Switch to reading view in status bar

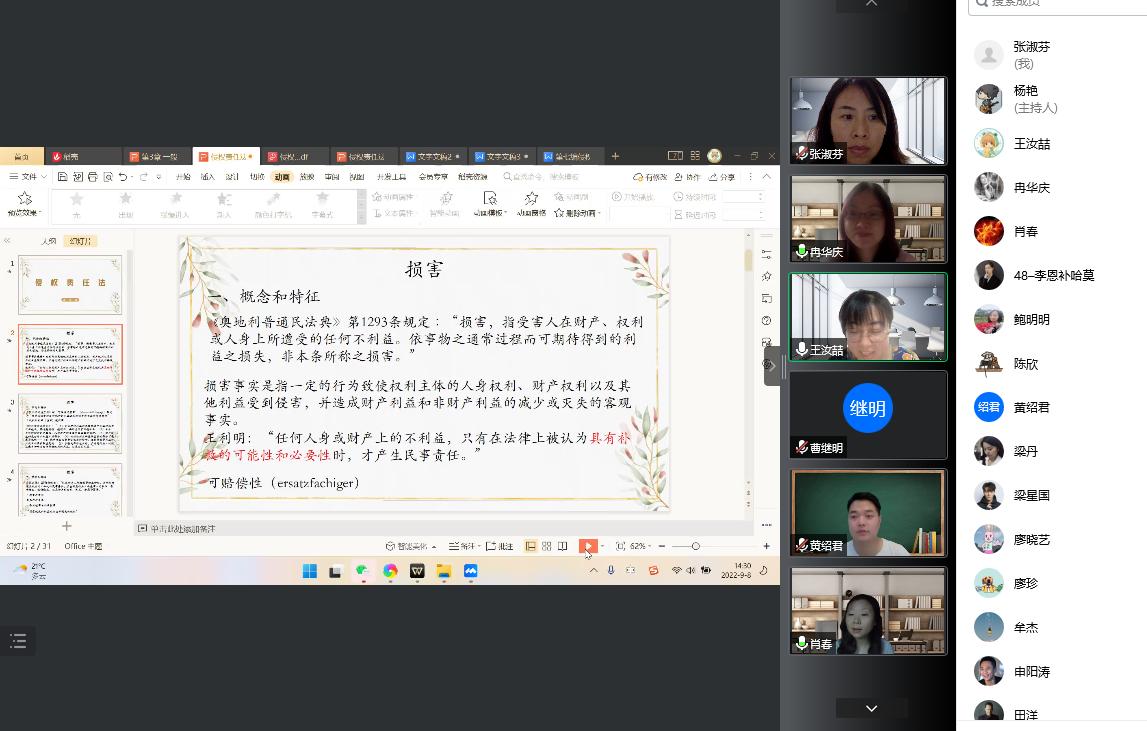click(563, 546)
